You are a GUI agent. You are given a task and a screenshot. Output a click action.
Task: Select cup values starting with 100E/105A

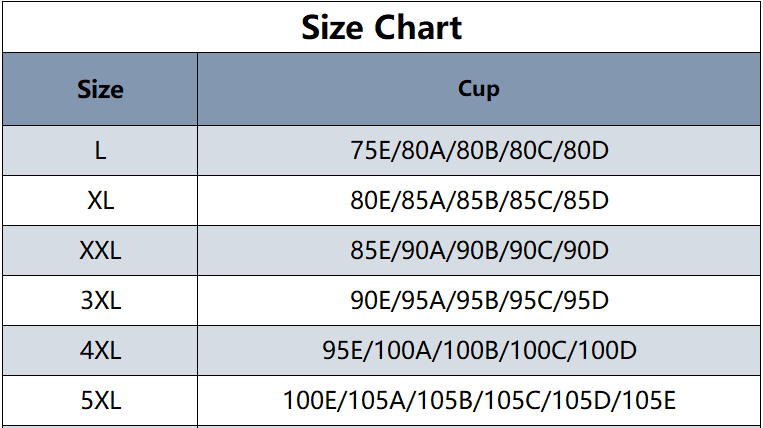479,400
